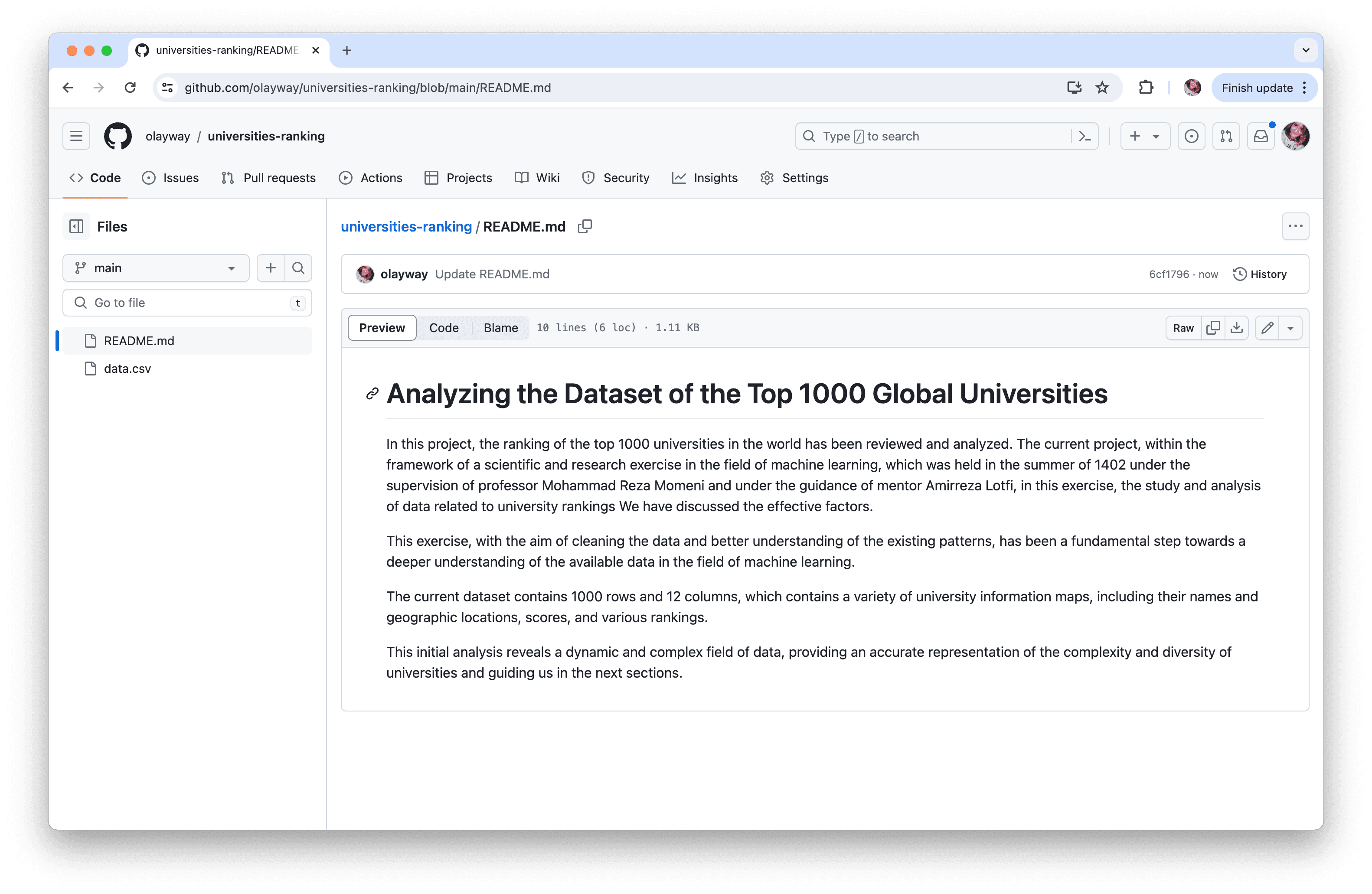
Task: Open the main branch dropdown
Action: click(156, 268)
